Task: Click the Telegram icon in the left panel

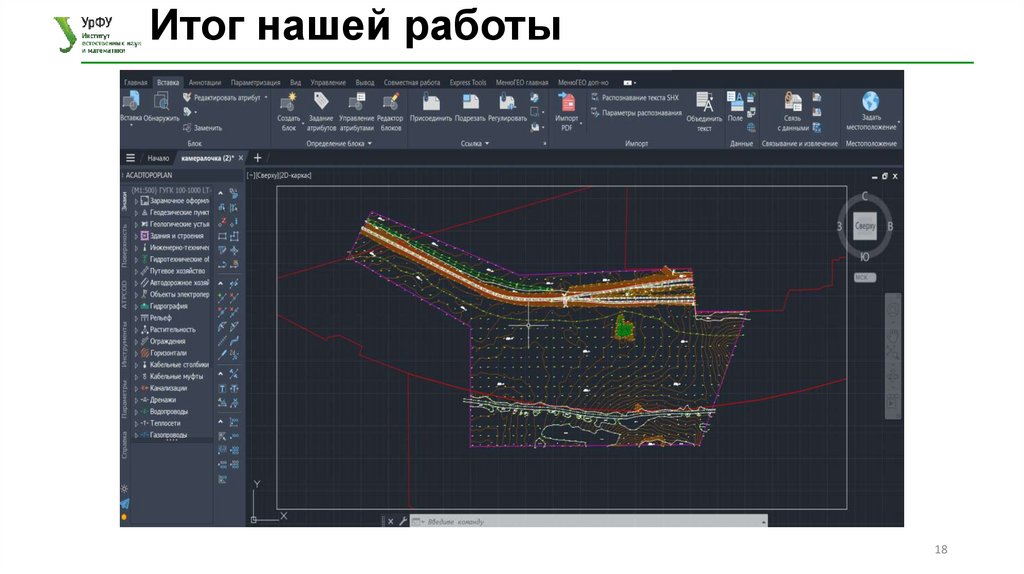Action: click(125, 503)
